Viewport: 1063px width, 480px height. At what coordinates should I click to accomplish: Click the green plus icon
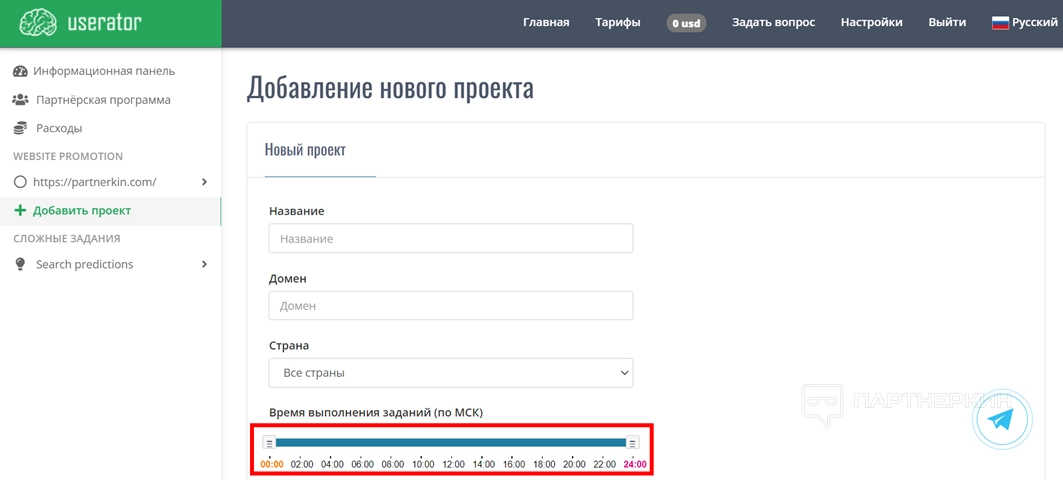[20, 211]
